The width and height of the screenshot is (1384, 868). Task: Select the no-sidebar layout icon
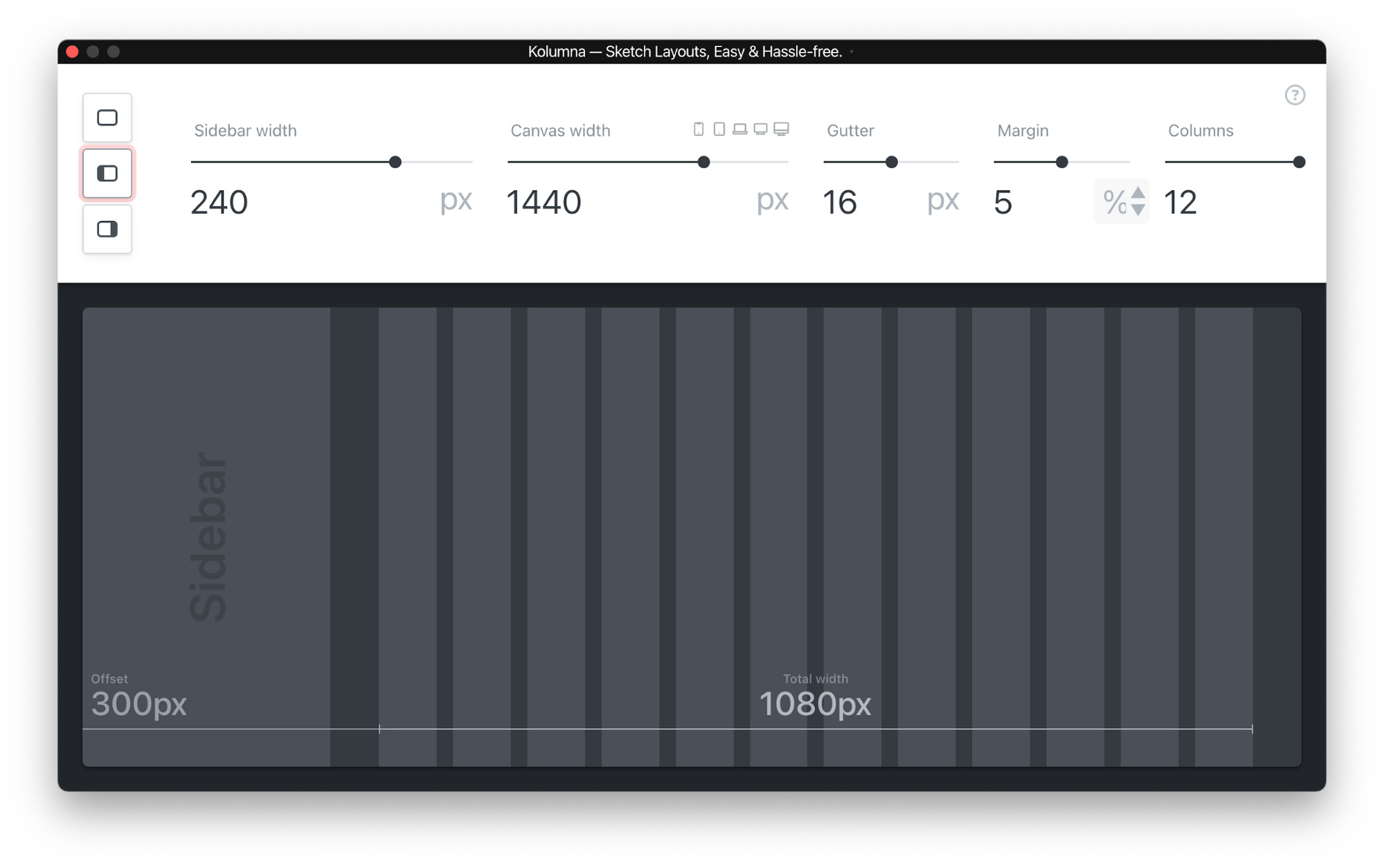click(107, 118)
